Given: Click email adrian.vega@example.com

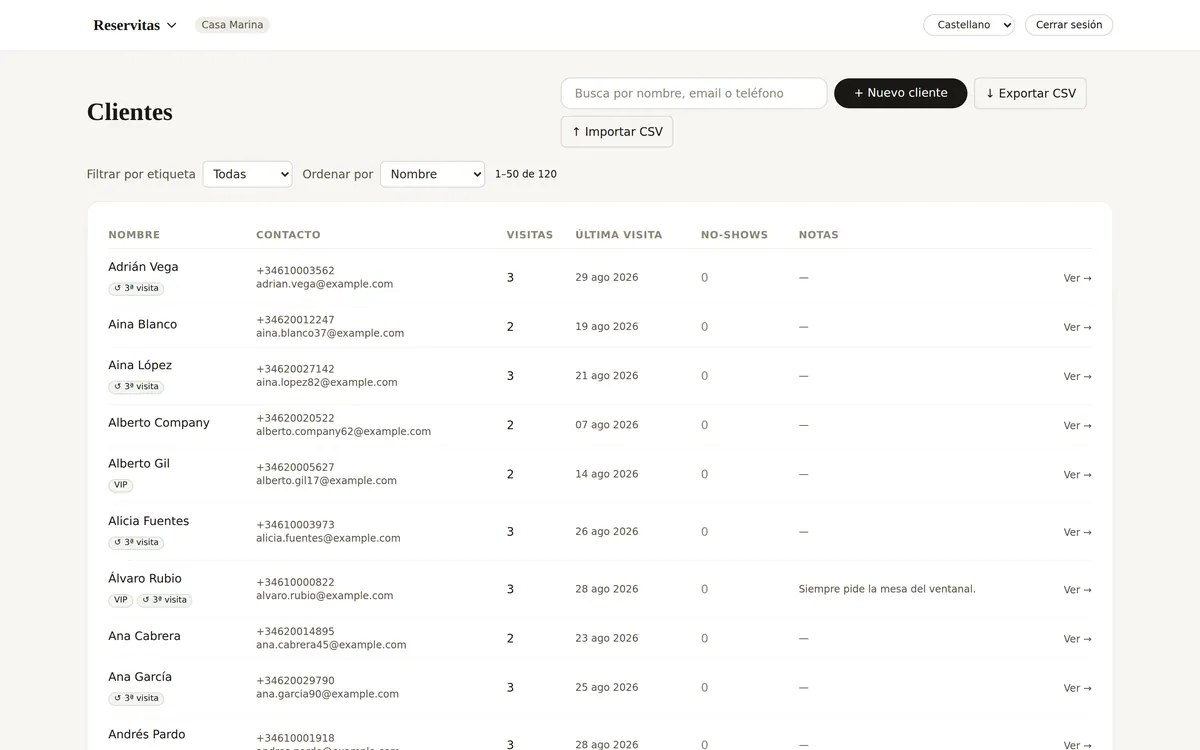Looking at the screenshot, I should coord(324,284).
